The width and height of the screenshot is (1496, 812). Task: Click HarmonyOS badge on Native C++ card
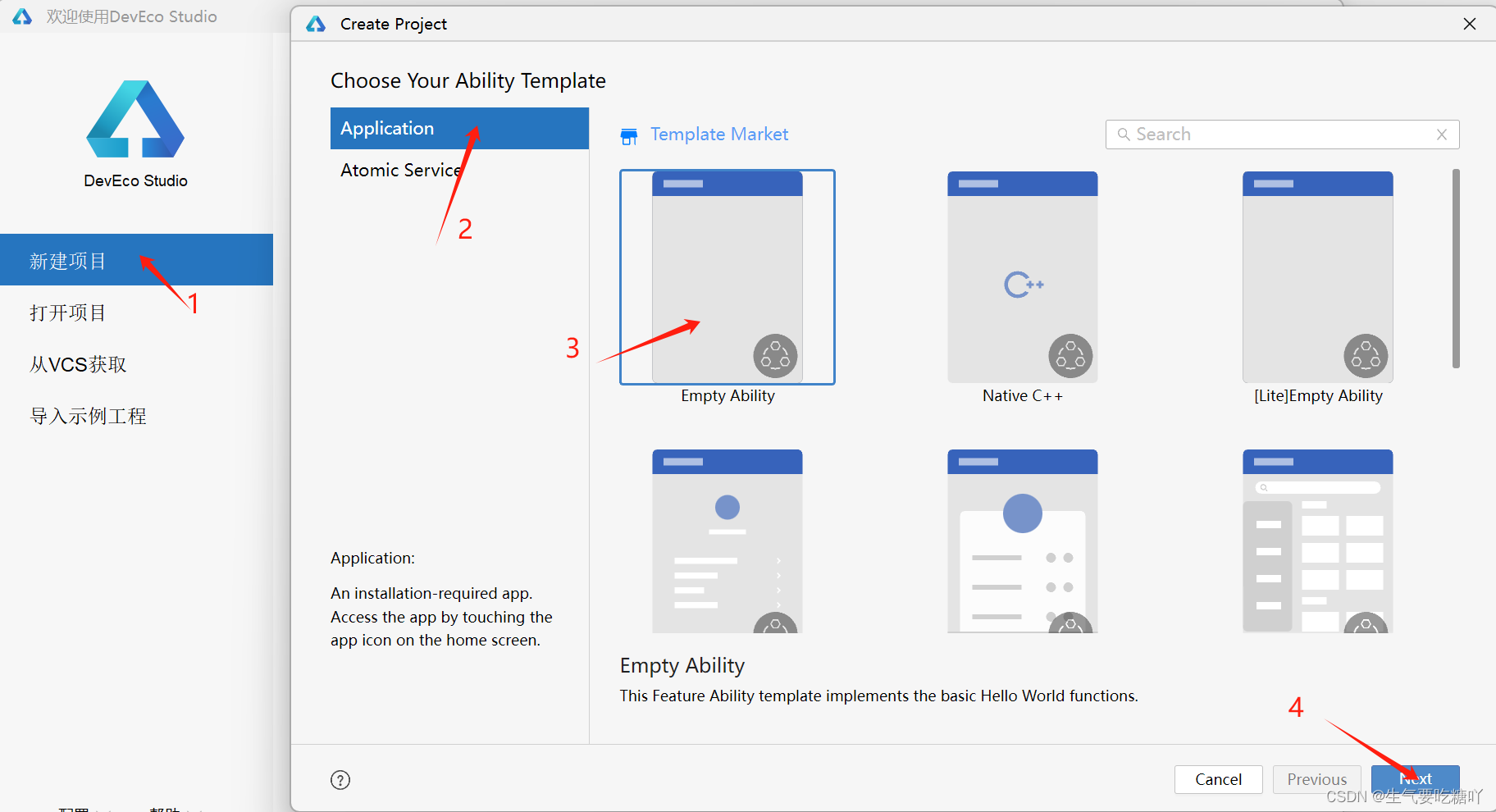click(x=1070, y=356)
